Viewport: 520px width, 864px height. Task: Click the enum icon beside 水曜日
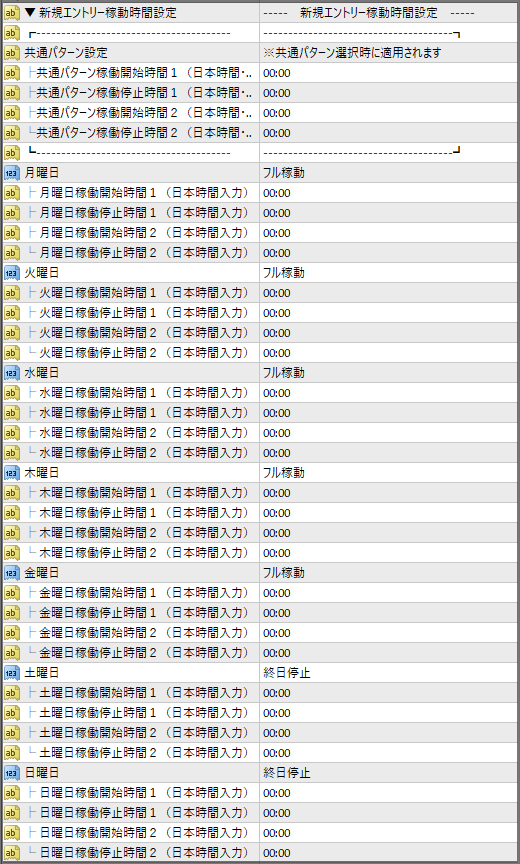coord(12,373)
